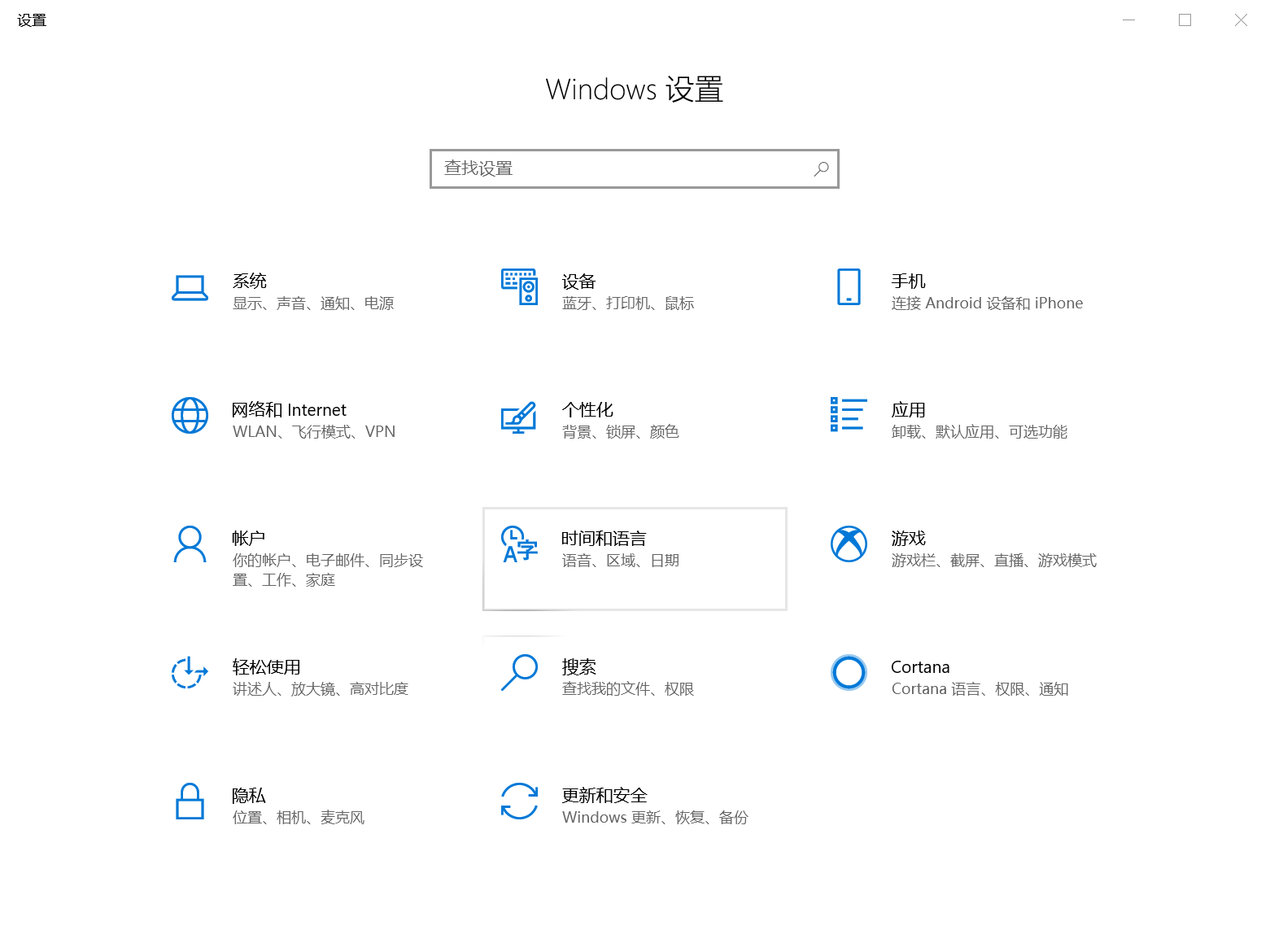Click the Windows 设置 page heading
1270x952 pixels.
click(x=635, y=90)
